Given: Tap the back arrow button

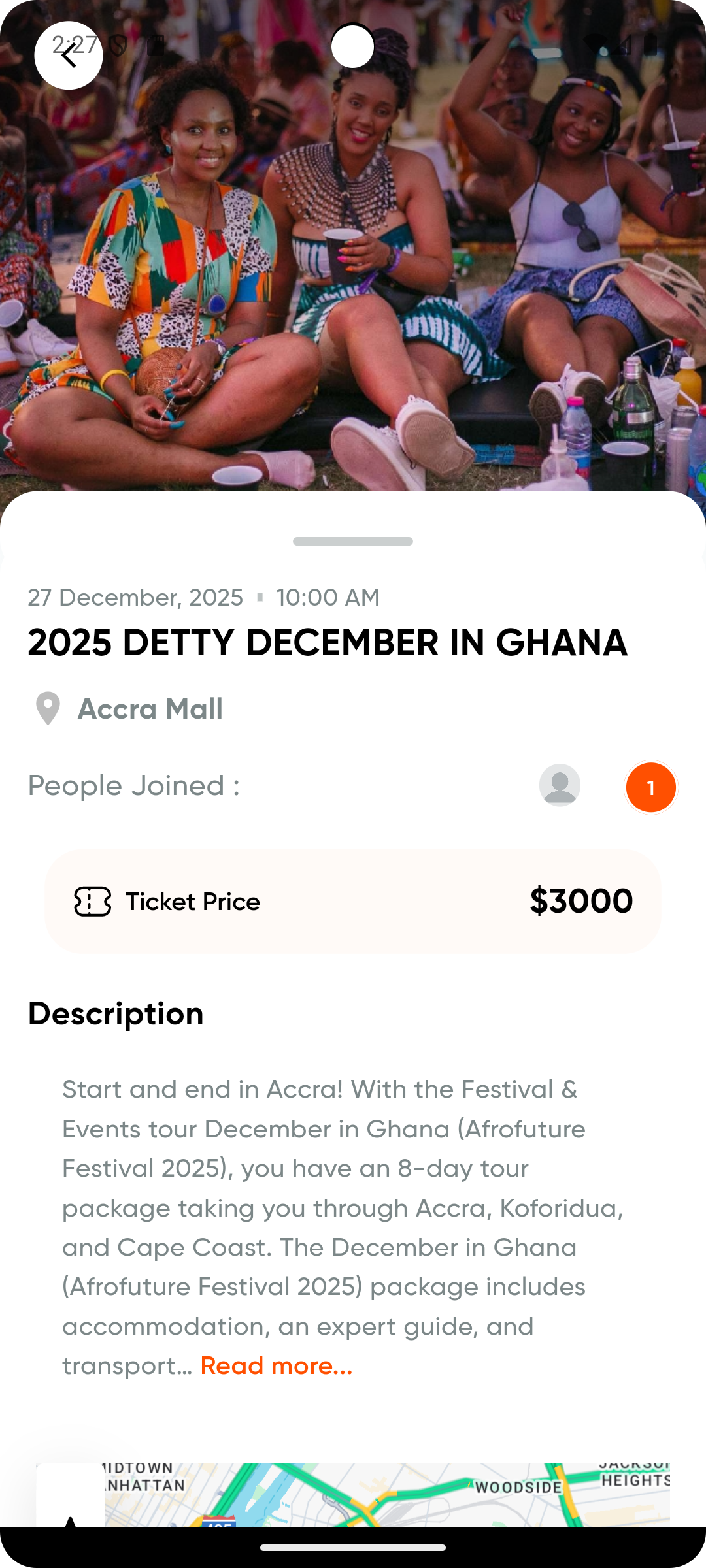Looking at the screenshot, I should click(69, 56).
